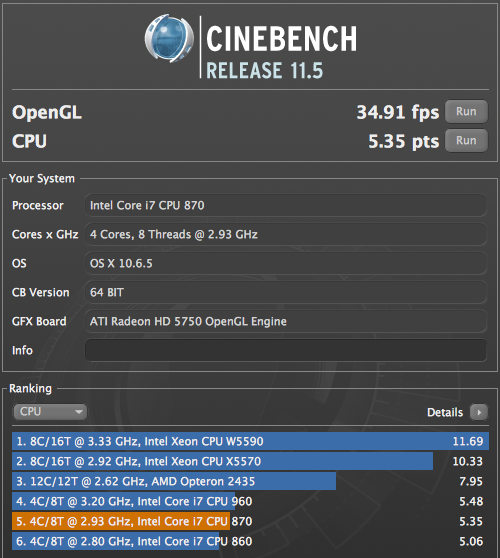
Task: Select the Processor field Intel Core i7 CPU 870
Action: 286,205
